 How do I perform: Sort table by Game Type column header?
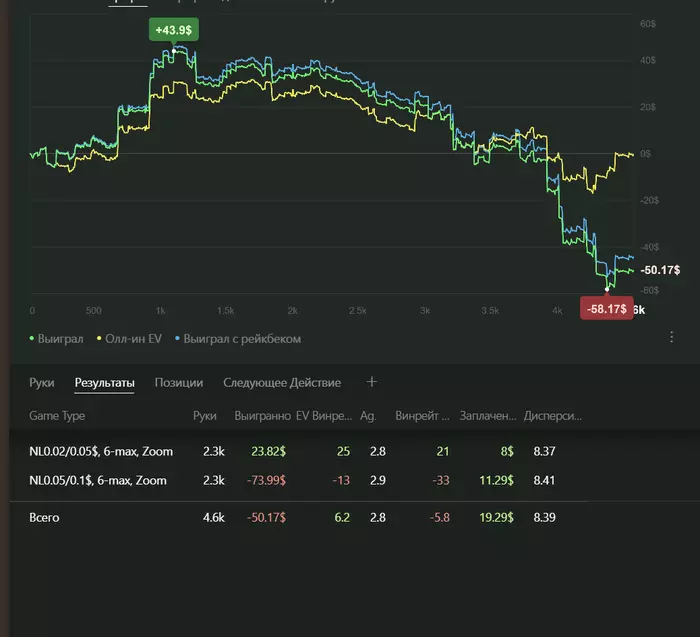point(57,416)
